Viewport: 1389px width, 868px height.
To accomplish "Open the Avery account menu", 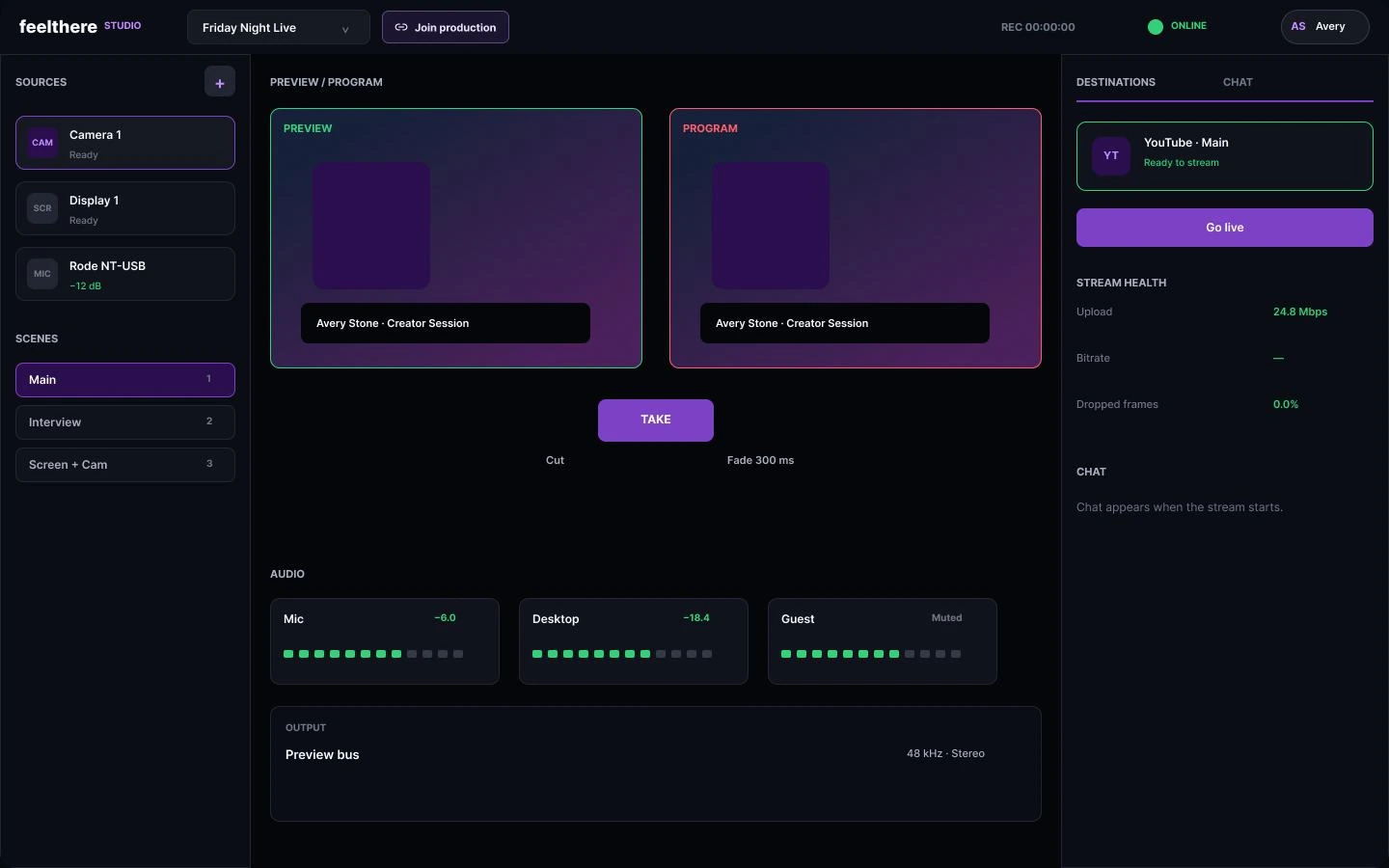I will point(1325,27).
